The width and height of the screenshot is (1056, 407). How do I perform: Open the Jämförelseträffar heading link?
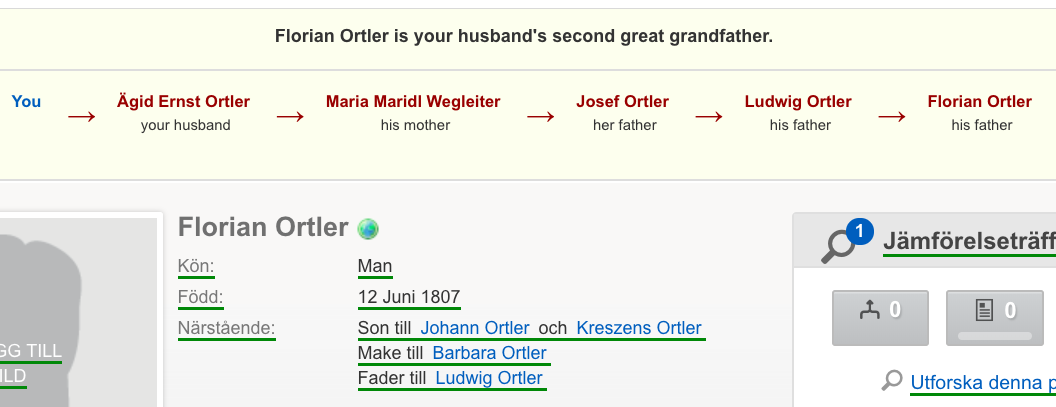[969, 241]
